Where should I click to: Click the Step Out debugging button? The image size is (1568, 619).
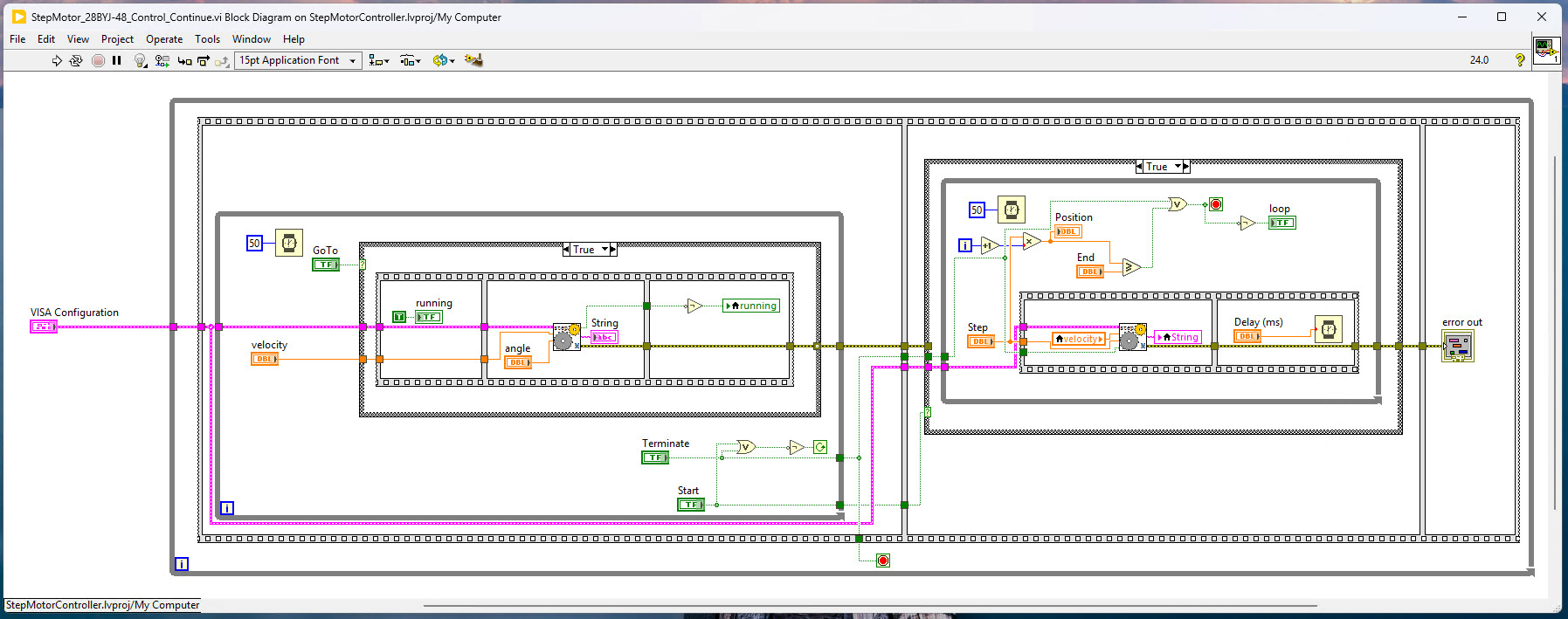coord(222,60)
